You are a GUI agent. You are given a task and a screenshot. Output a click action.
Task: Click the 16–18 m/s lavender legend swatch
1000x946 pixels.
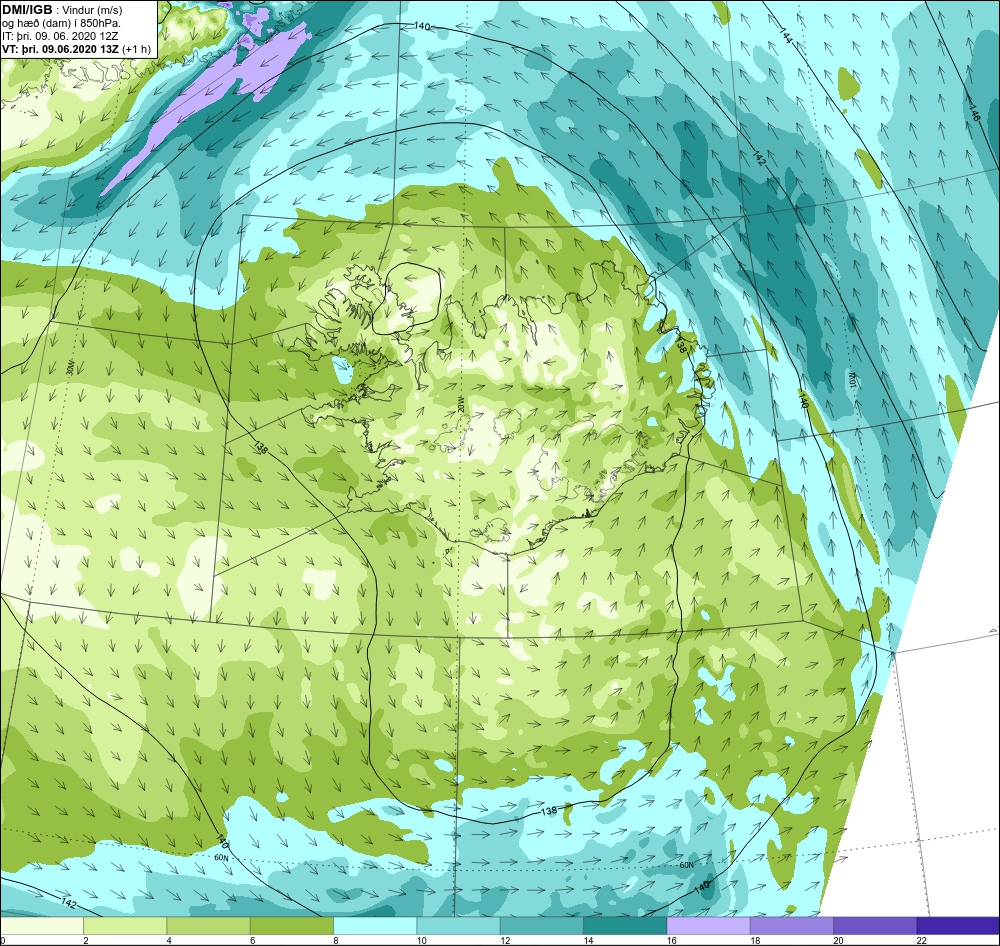click(709, 925)
